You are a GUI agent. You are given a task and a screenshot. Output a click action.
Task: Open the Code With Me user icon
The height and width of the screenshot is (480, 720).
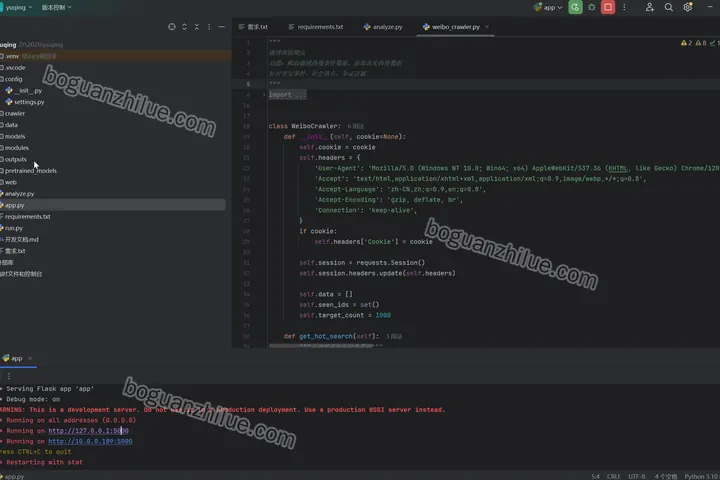pyautogui.click(x=649, y=7)
